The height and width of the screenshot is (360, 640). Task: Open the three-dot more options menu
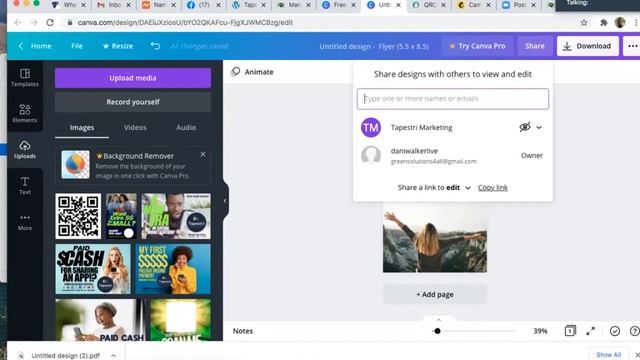point(632,46)
